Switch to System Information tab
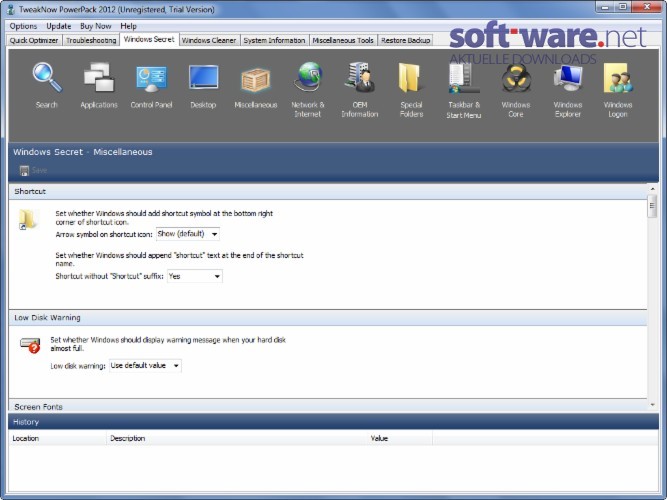The height and width of the screenshot is (500, 667). tap(274, 40)
